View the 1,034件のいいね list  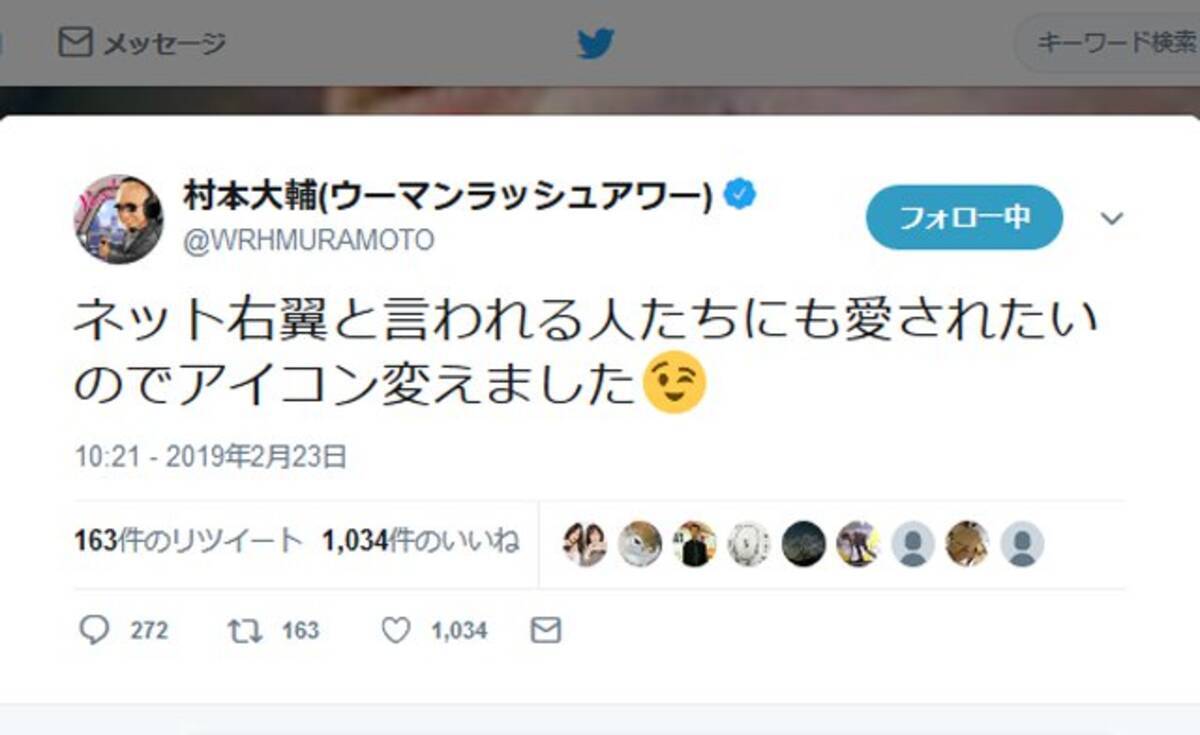[420, 541]
